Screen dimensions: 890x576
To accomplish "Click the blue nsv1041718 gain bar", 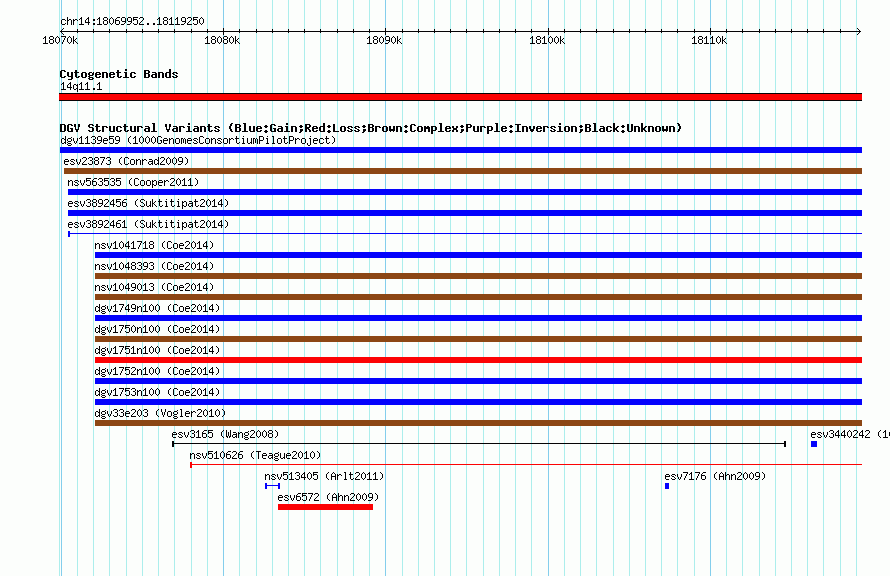I will point(478,255).
